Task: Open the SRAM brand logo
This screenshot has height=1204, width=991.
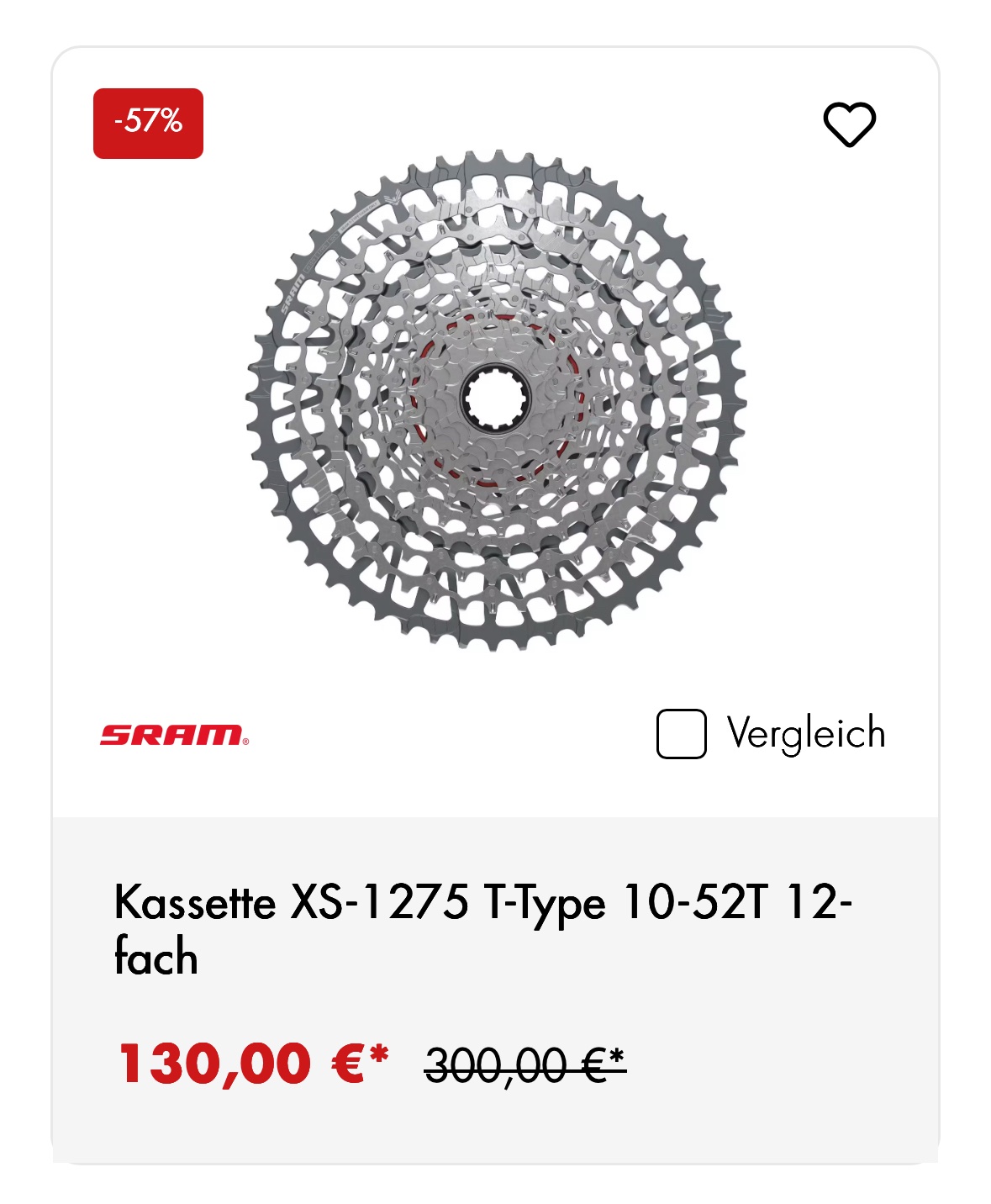Action: [174, 735]
